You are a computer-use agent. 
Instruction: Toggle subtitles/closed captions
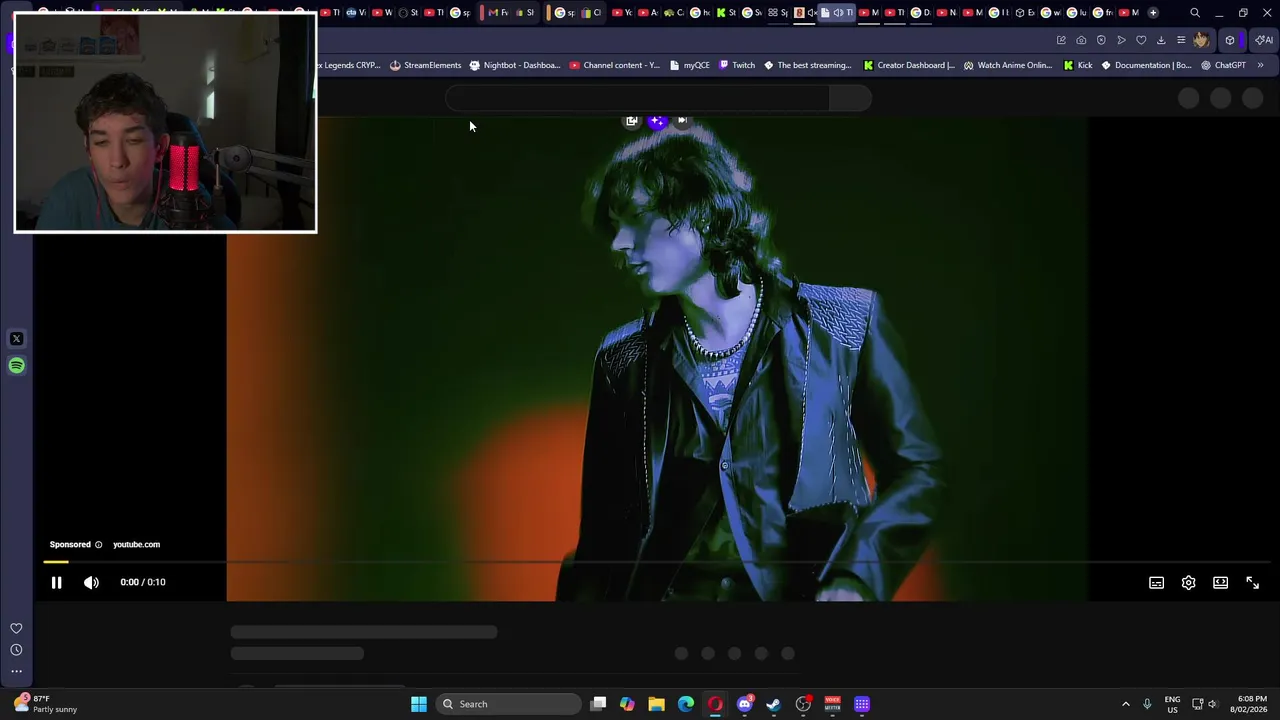[x=1156, y=583]
